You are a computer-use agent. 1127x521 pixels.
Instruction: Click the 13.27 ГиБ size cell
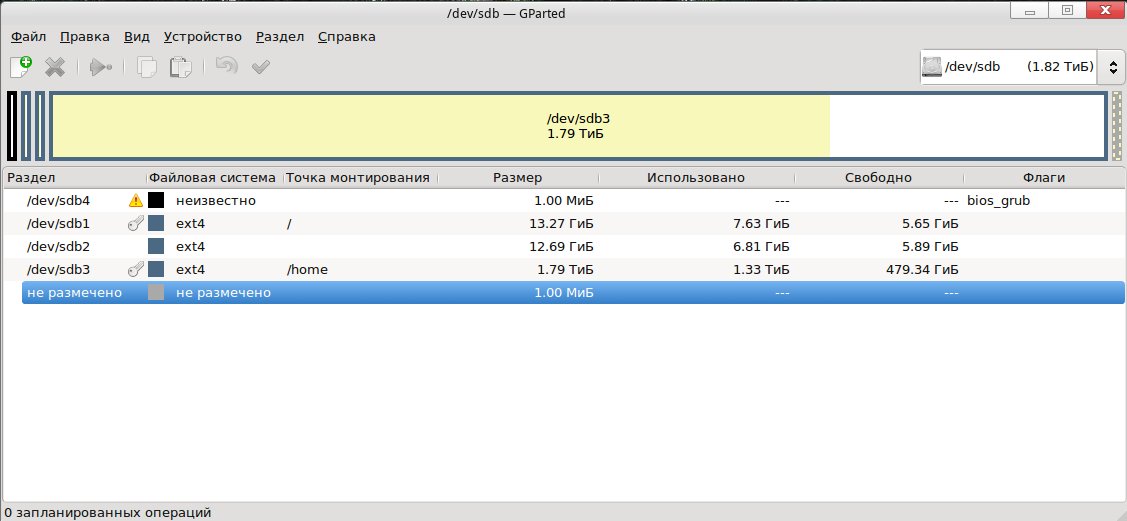point(561,223)
